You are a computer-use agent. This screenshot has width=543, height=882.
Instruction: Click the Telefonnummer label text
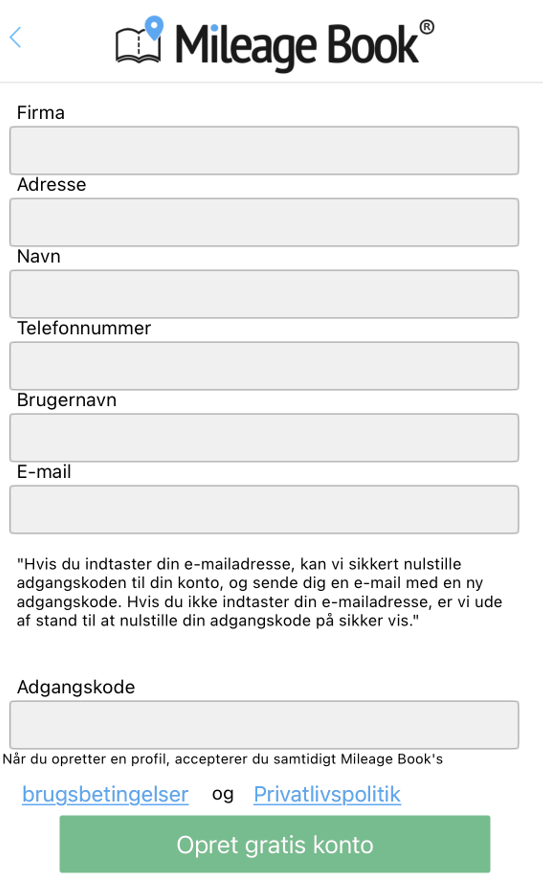pyautogui.click(x=84, y=328)
